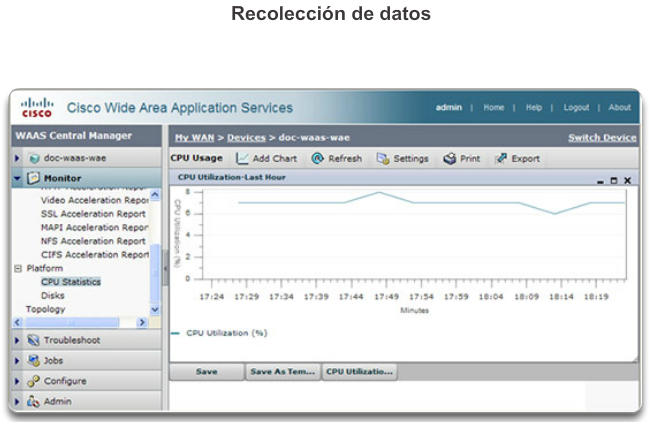The height and width of the screenshot is (422, 649).
Task: Click the admin user label
Action: pyautogui.click(x=449, y=108)
